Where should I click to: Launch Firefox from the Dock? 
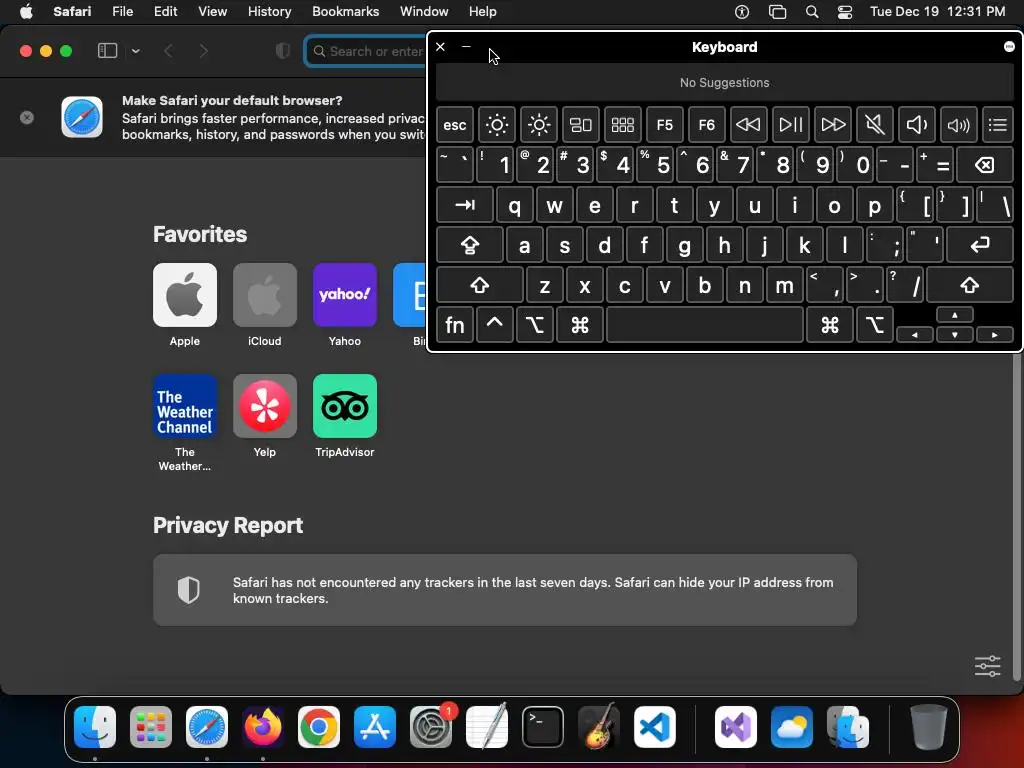click(x=263, y=727)
